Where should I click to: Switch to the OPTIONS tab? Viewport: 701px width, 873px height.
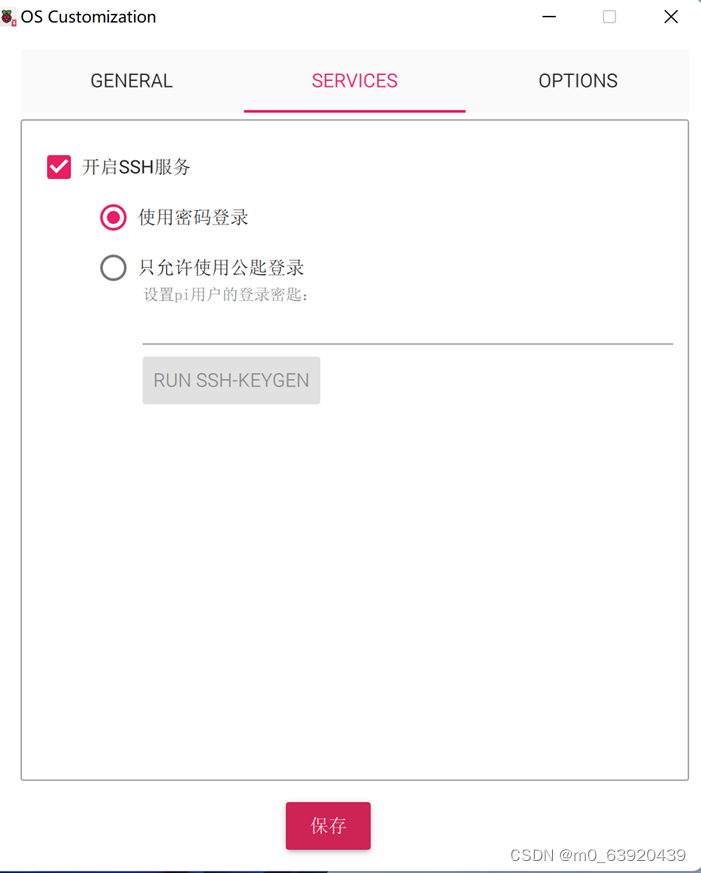tap(578, 81)
